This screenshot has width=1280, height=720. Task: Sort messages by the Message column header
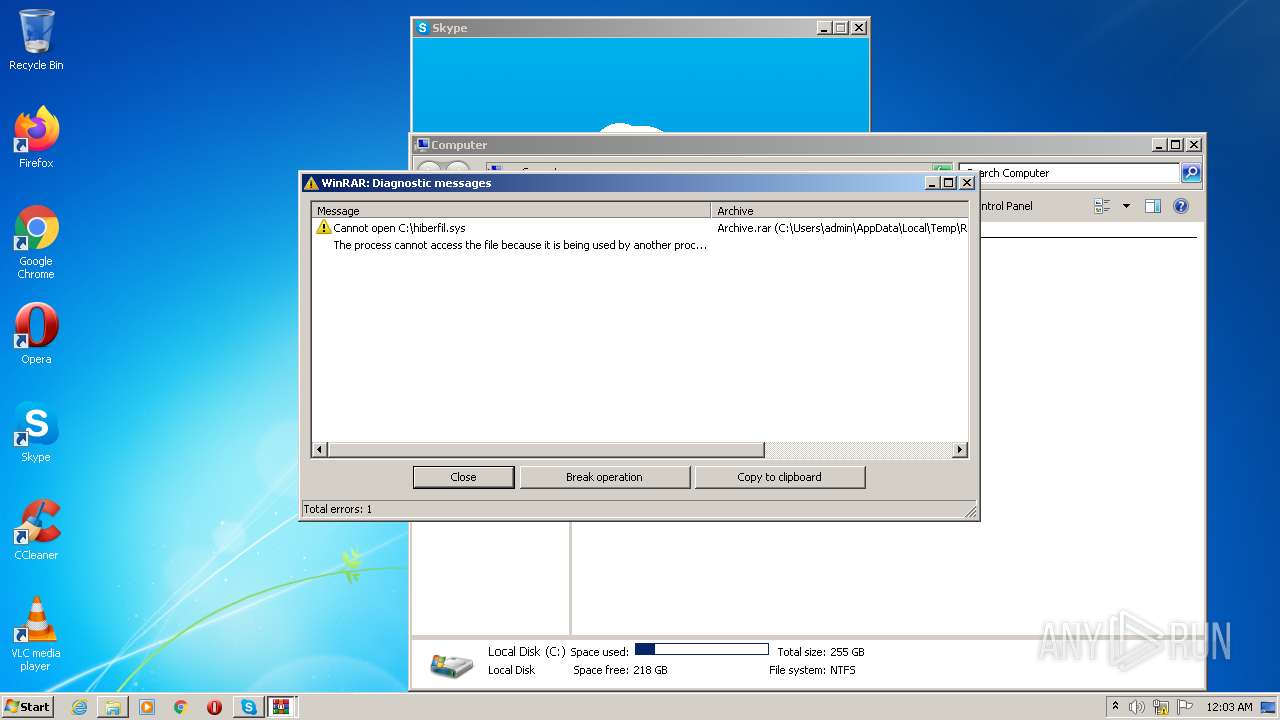coord(511,211)
